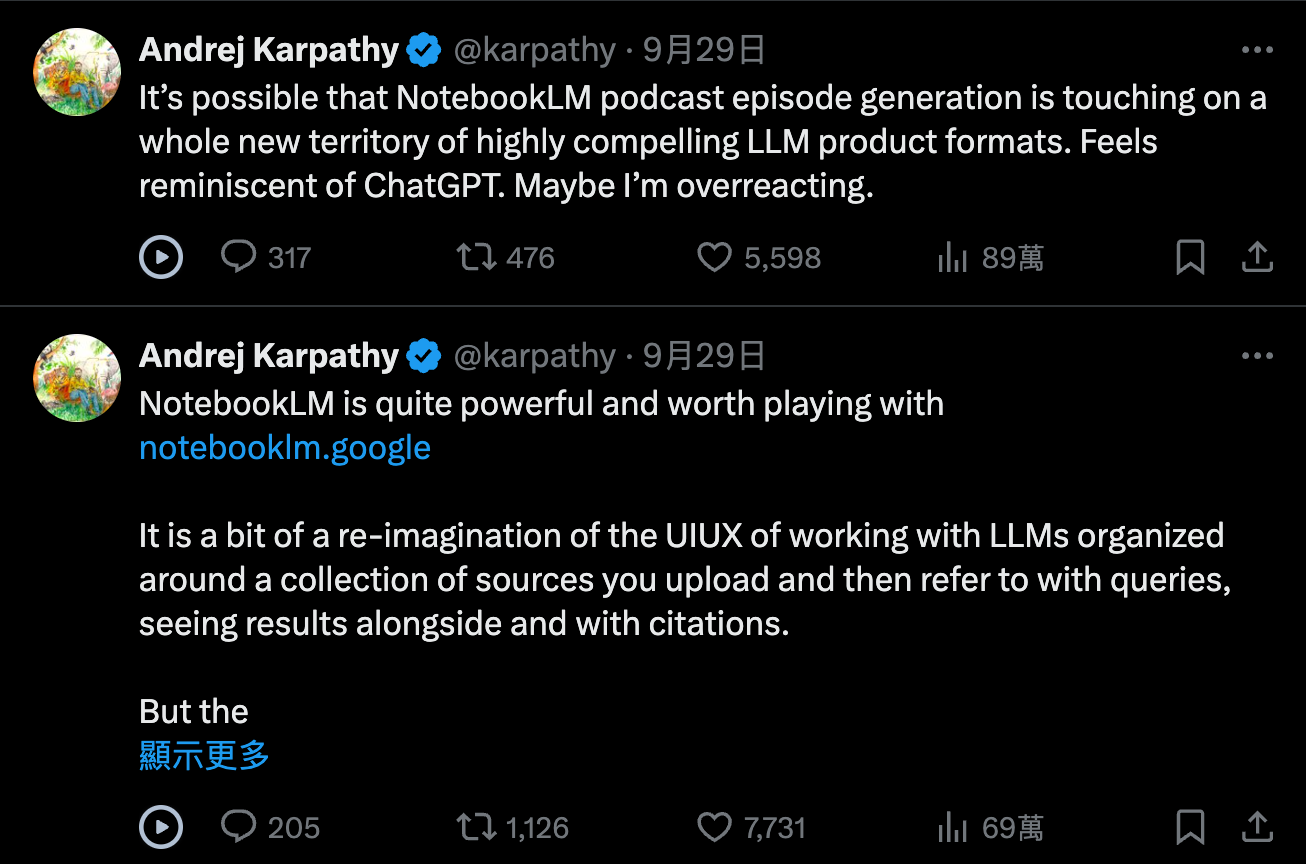Expand the tweet via 顯示更多
This screenshot has height=864, width=1306.
point(203,759)
